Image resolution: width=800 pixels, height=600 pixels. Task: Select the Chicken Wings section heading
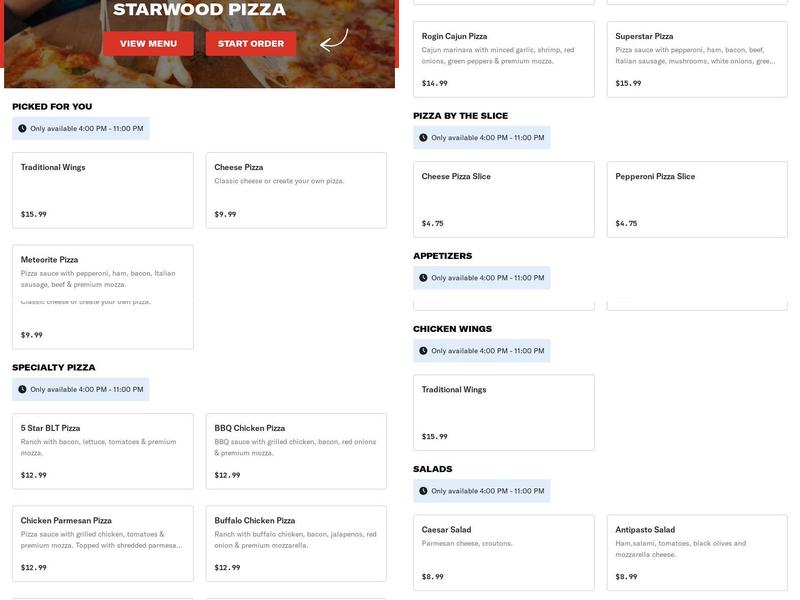pyautogui.click(x=452, y=327)
